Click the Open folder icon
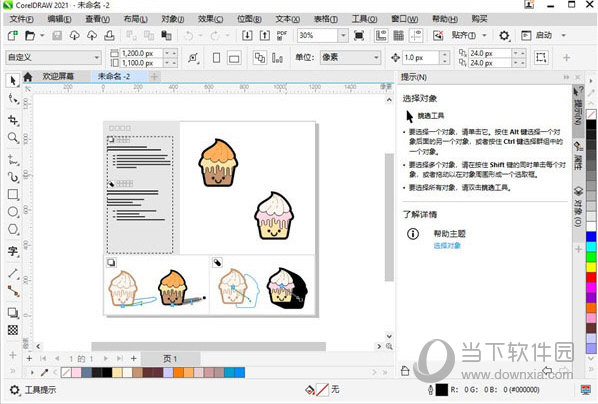 pos(30,35)
